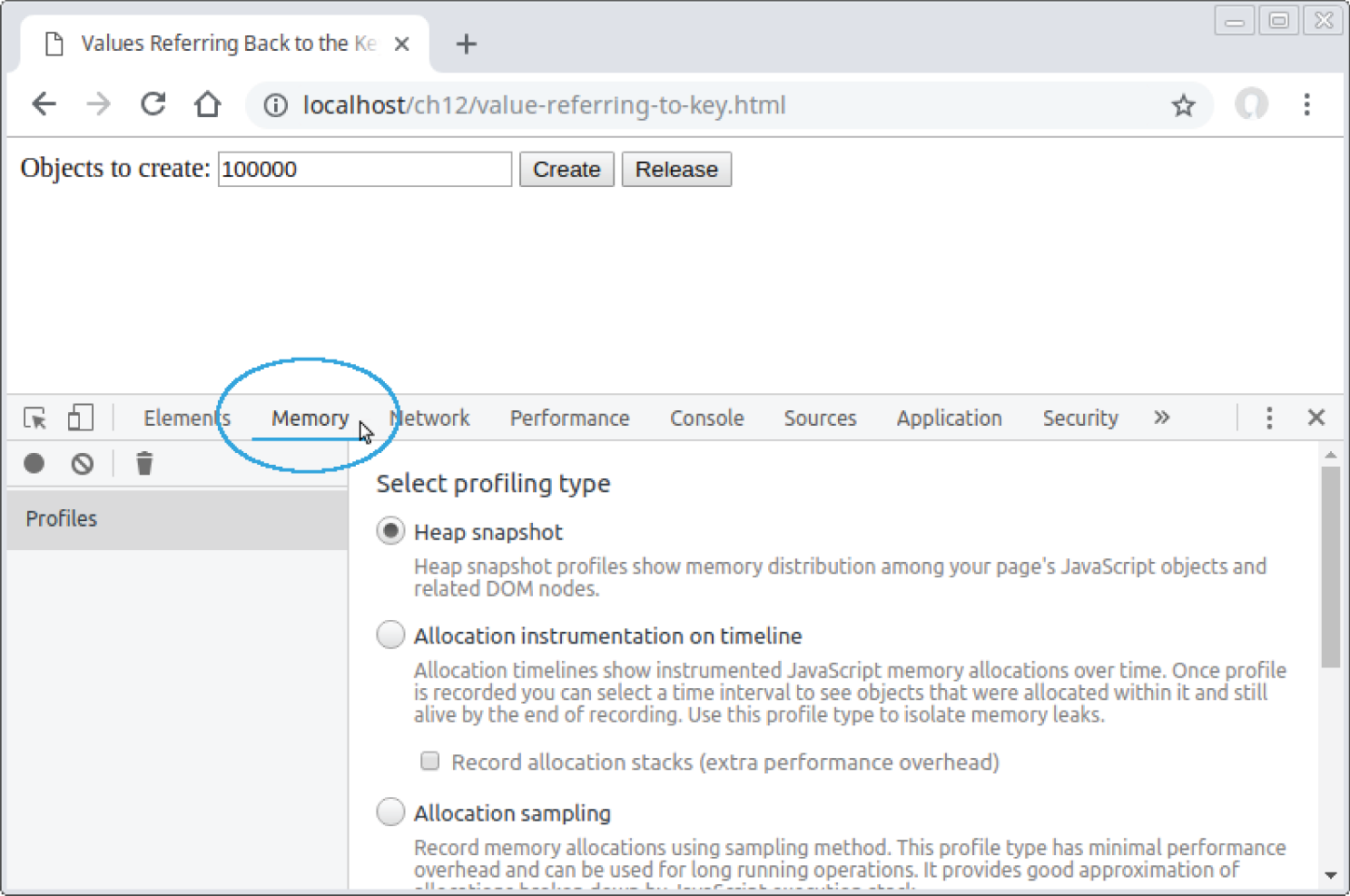Image resolution: width=1350 pixels, height=896 pixels.
Task: Delete profile using the trash icon
Action: pyautogui.click(x=143, y=463)
